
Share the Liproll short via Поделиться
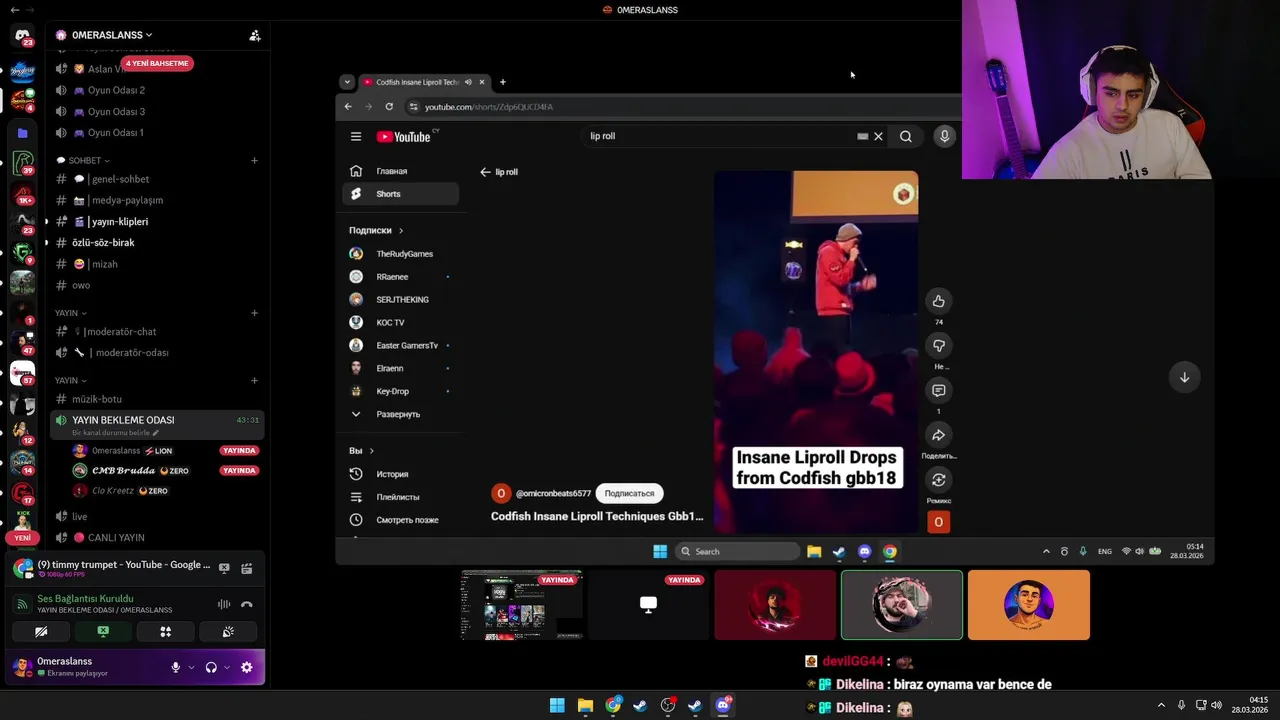point(938,435)
